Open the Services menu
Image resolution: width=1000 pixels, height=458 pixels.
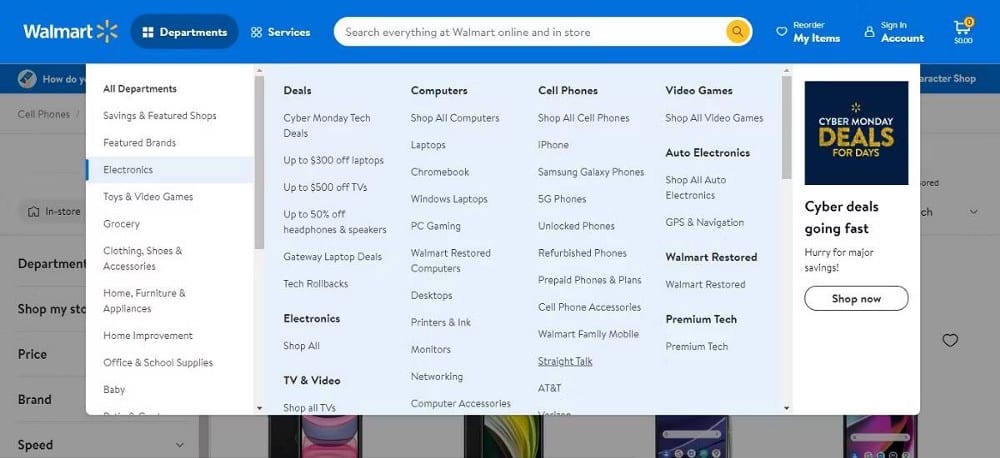(x=280, y=32)
